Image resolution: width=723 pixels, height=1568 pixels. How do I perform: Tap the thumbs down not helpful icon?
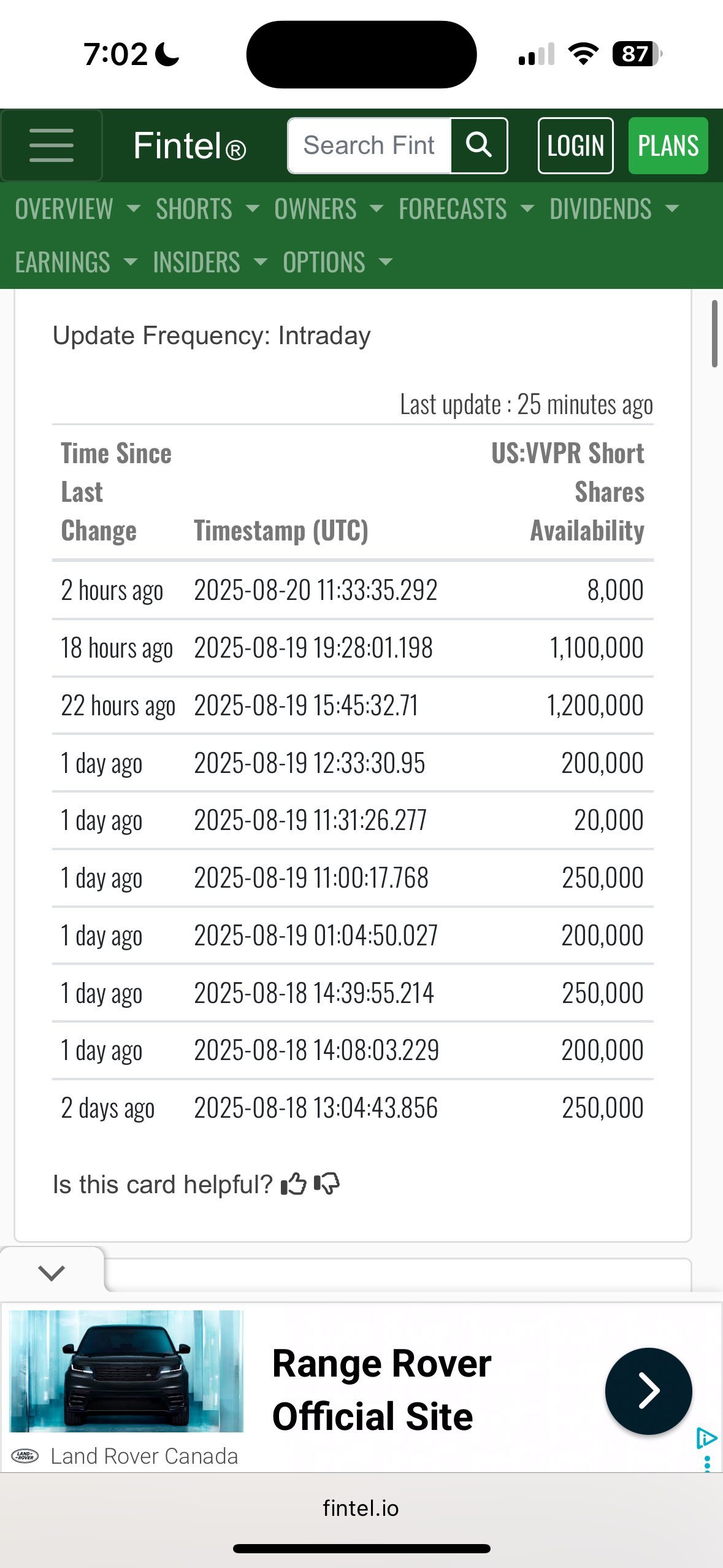pyautogui.click(x=327, y=1184)
